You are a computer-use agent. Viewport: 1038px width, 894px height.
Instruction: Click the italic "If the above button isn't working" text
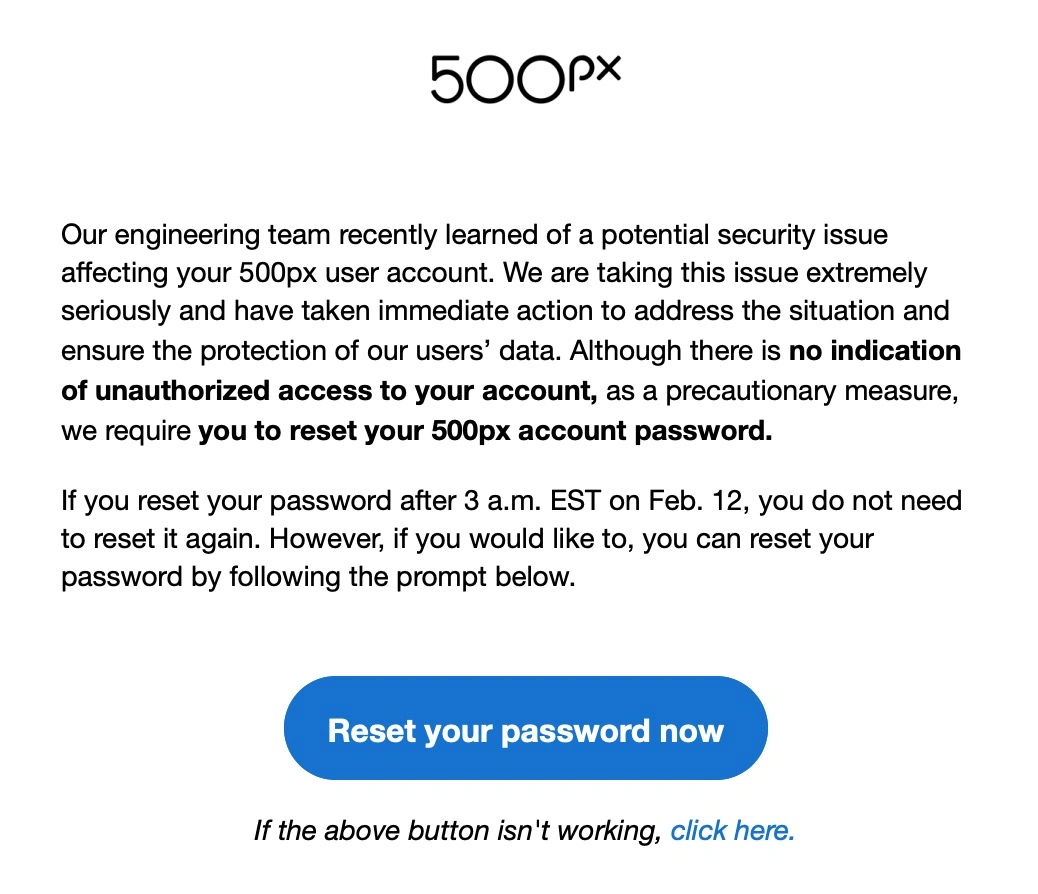coord(457,830)
